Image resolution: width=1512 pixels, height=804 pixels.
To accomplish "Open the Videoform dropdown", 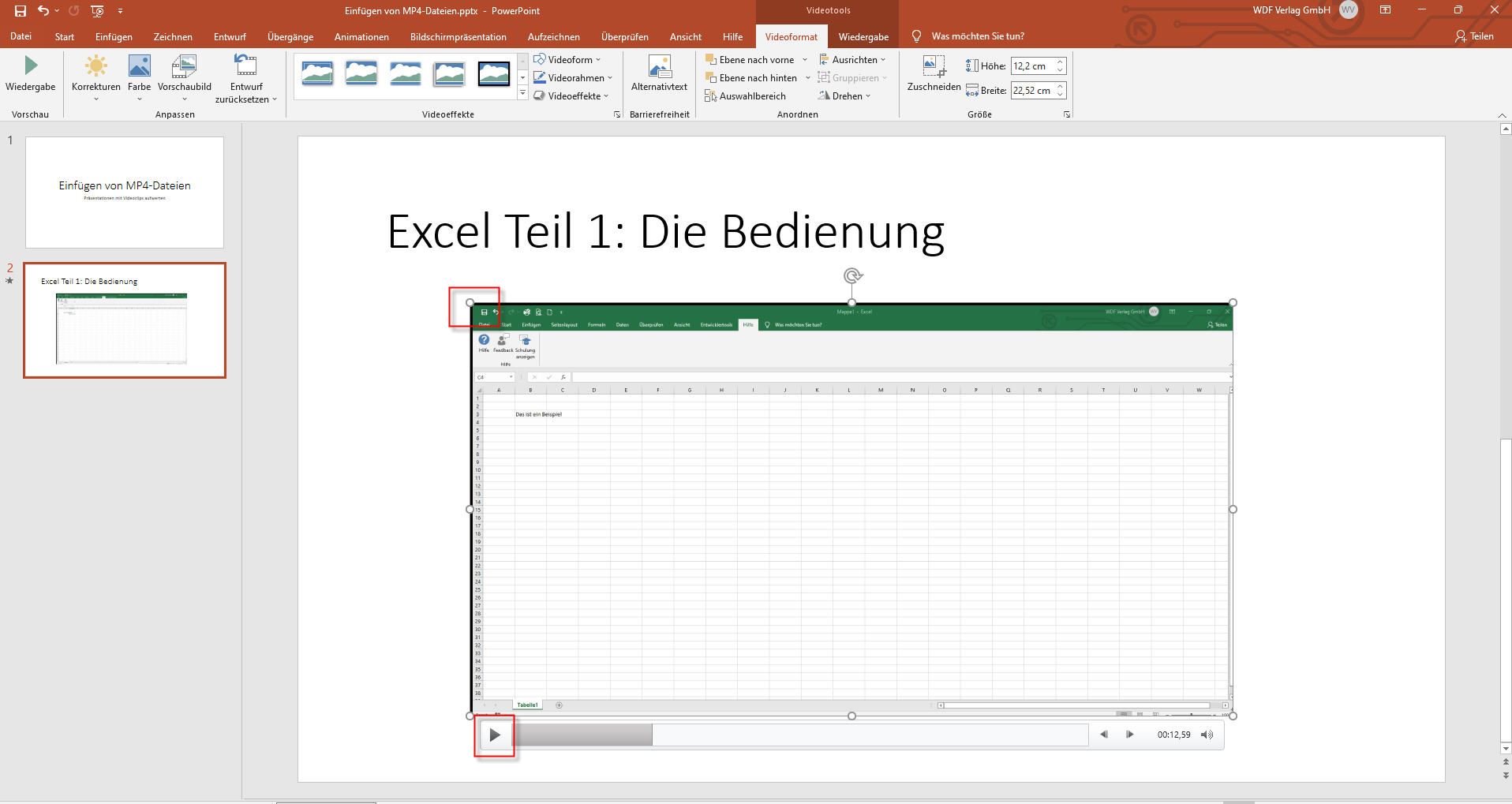I will click(x=567, y=60).
